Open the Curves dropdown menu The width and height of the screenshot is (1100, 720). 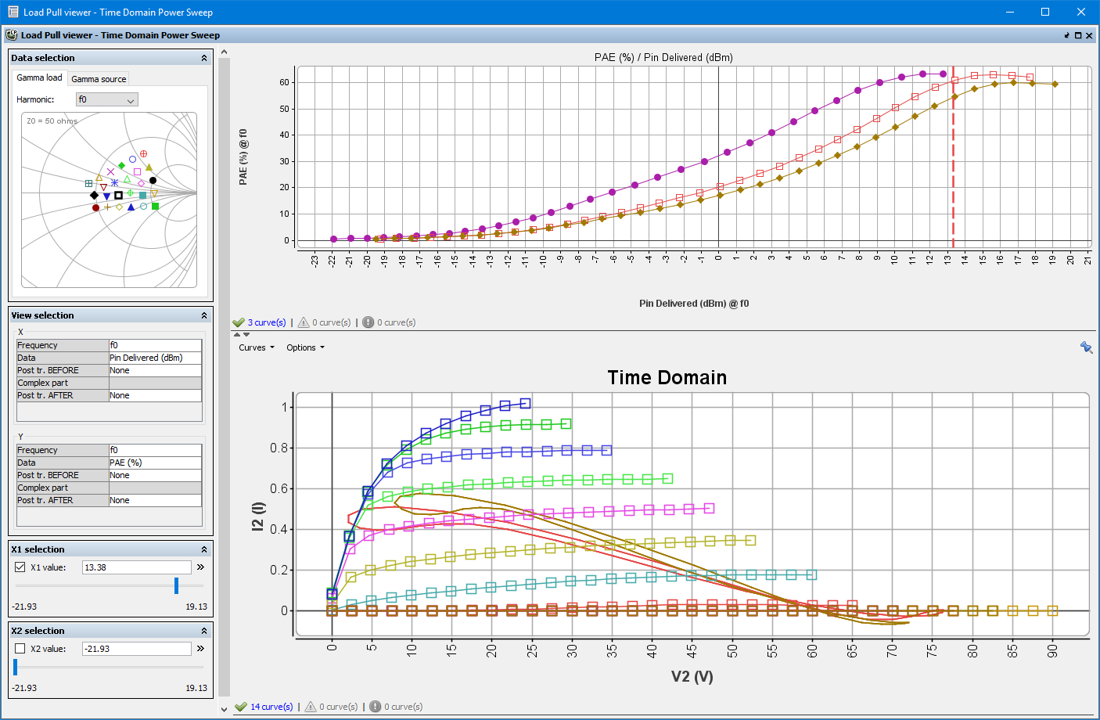(x=256, y=347)
